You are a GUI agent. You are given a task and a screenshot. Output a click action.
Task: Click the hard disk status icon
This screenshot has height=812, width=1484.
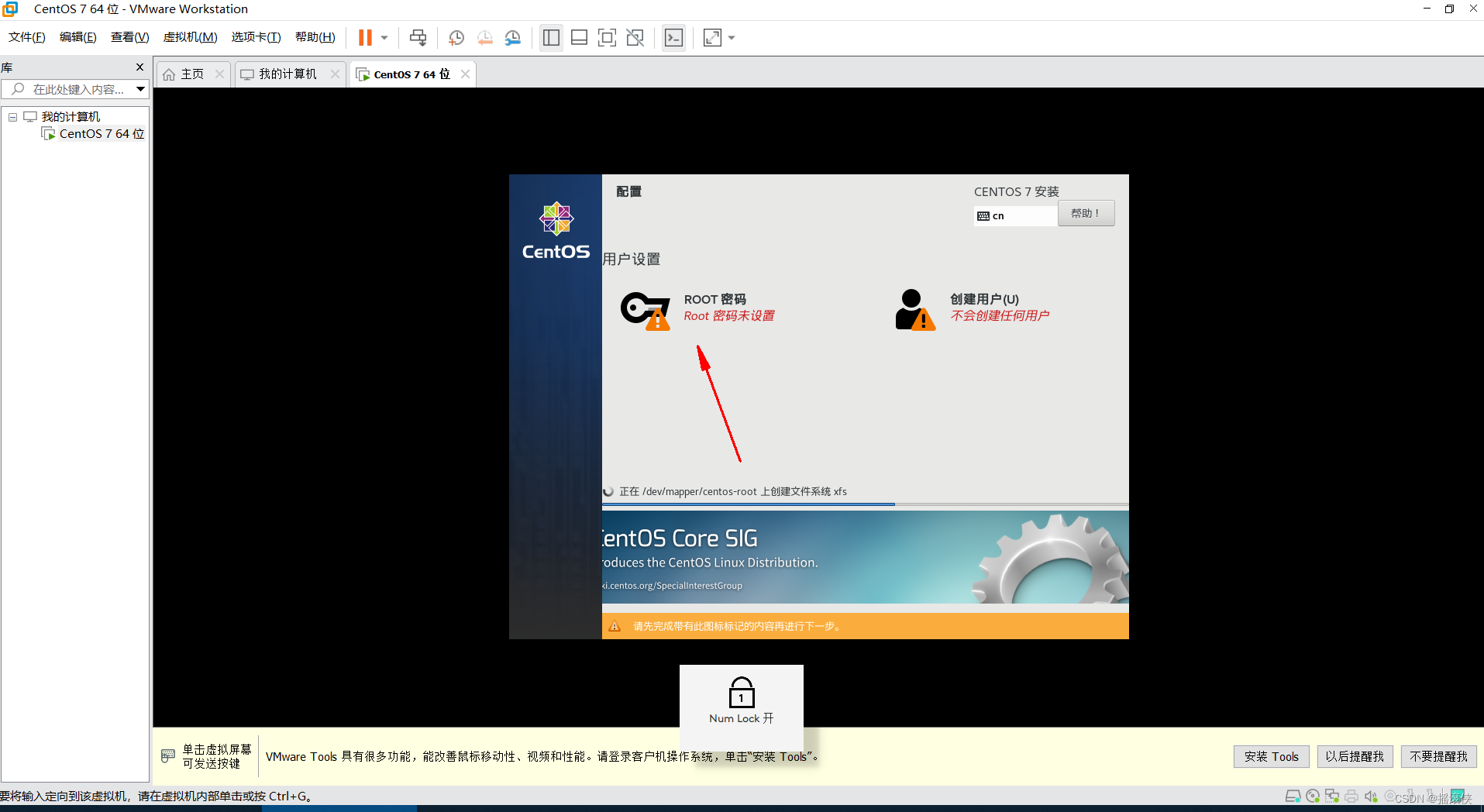pyautogui.click(x=1293, y=797)
